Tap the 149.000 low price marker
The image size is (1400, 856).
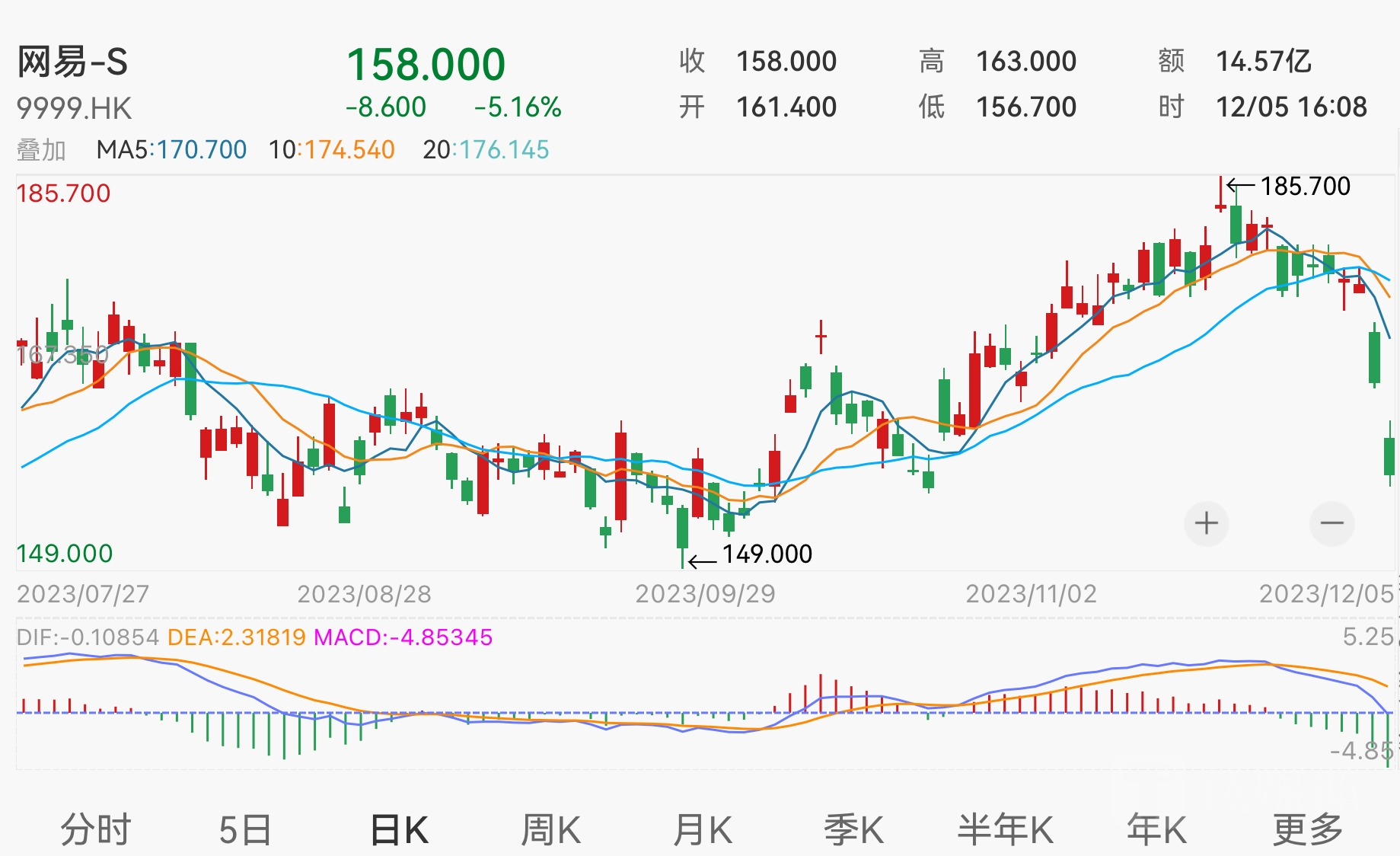click(766, 554)
